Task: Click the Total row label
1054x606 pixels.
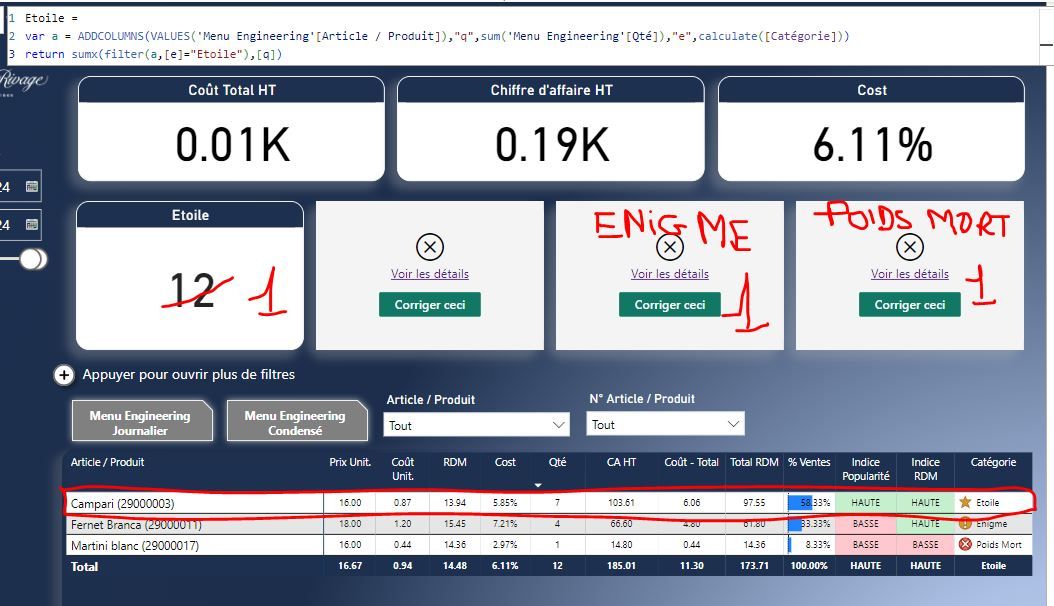Action: (x=85, y=566)
